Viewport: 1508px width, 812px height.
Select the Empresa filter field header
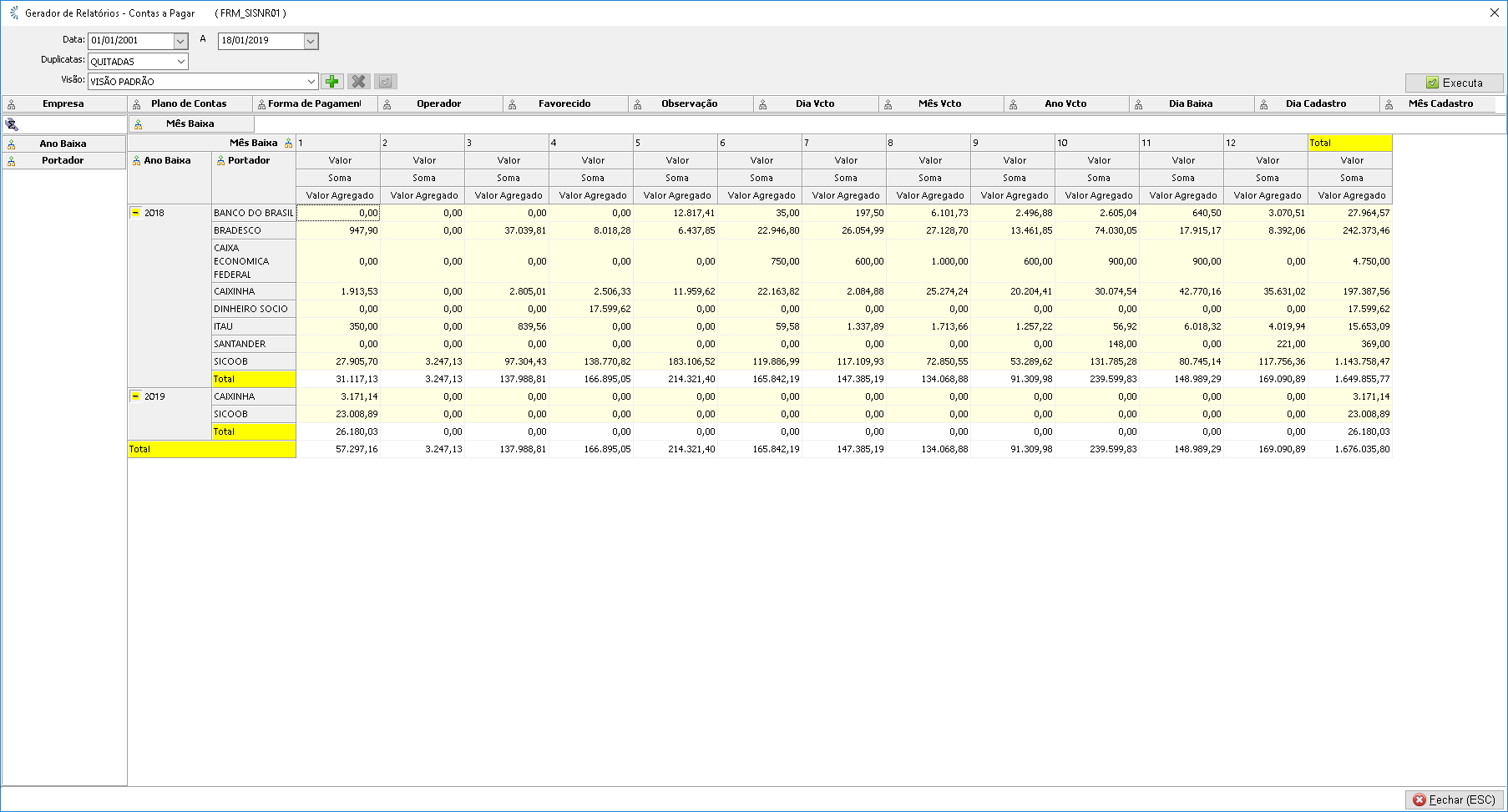[63, 103]
